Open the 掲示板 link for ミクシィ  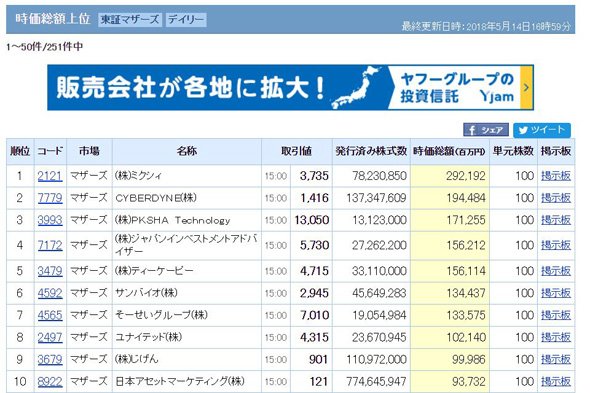pyautogui.click(x=556, y=176)
